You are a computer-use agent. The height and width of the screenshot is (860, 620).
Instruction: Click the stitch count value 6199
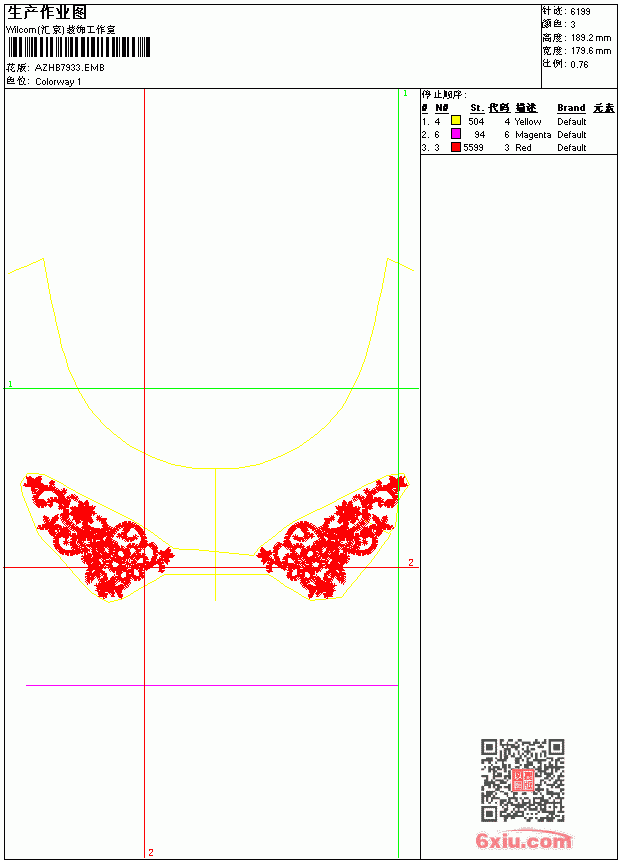[x=580, y=12]
